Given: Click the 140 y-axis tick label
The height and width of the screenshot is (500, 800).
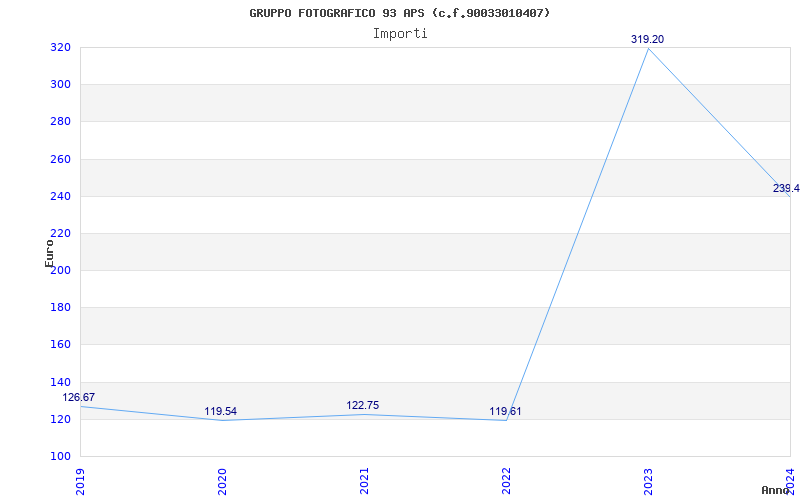Looking at the screenshot, I should tap(60, 382).
